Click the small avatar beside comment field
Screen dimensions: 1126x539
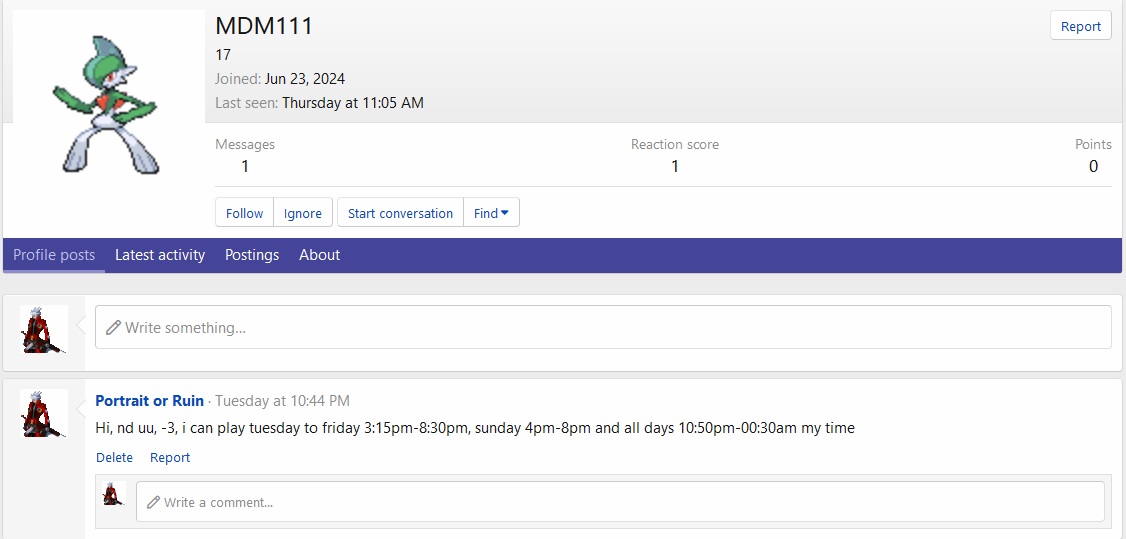tap(114, 493)
